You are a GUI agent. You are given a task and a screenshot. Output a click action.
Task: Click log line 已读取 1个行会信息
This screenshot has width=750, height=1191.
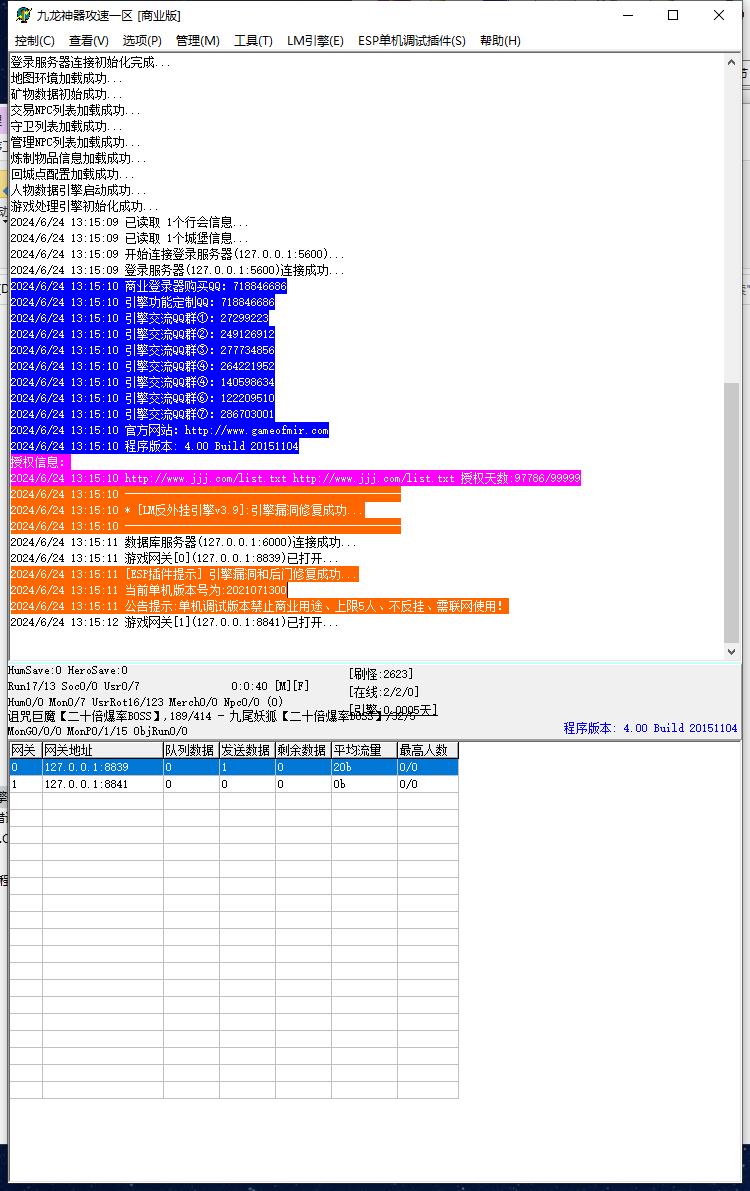129,223
